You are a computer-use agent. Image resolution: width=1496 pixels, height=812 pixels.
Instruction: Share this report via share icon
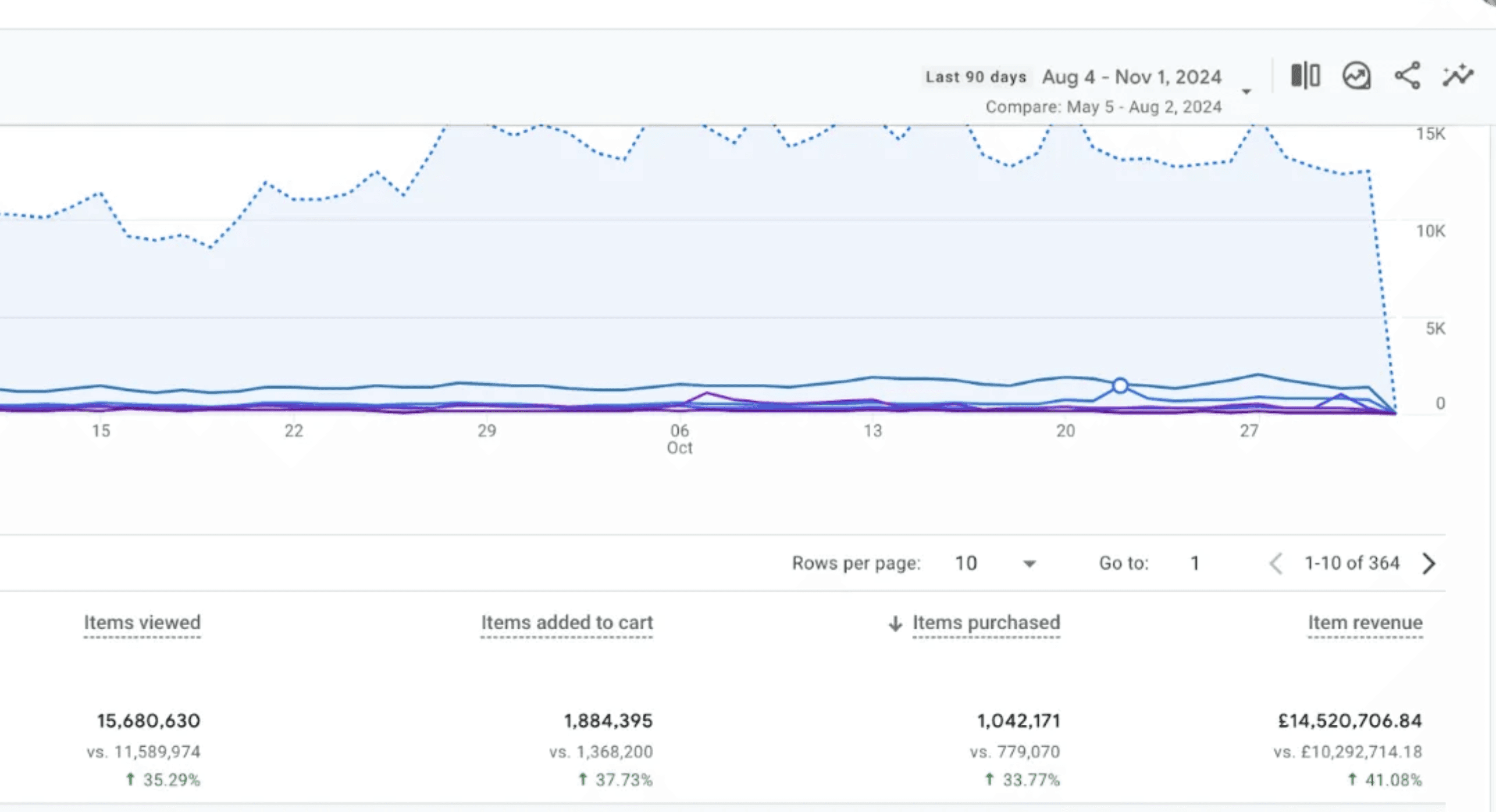click(1408, 76)
